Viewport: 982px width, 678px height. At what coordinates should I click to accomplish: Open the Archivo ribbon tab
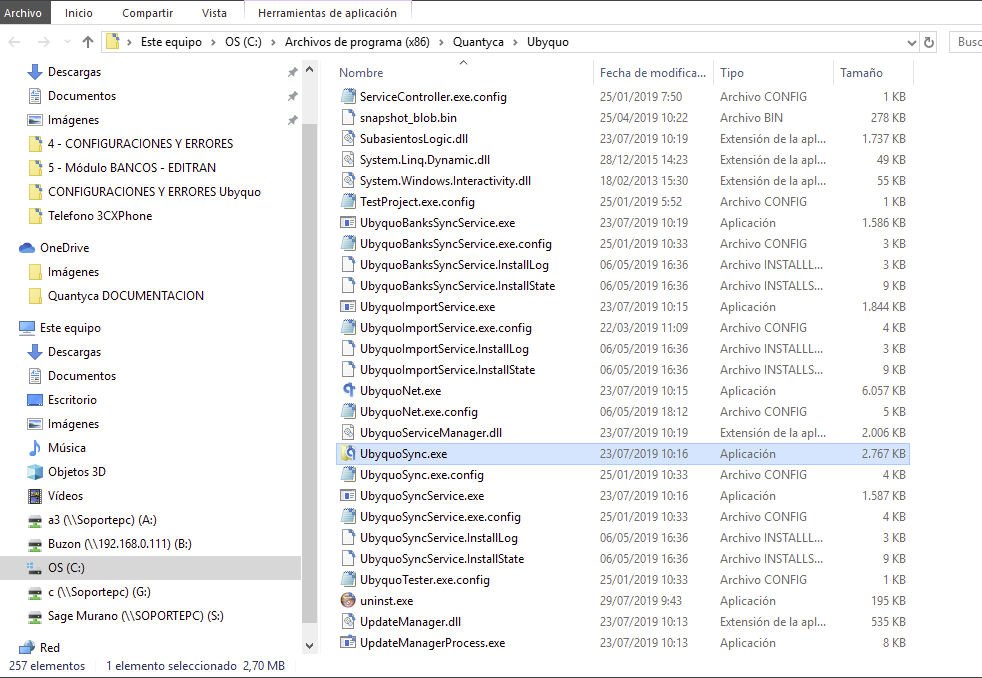23,13
